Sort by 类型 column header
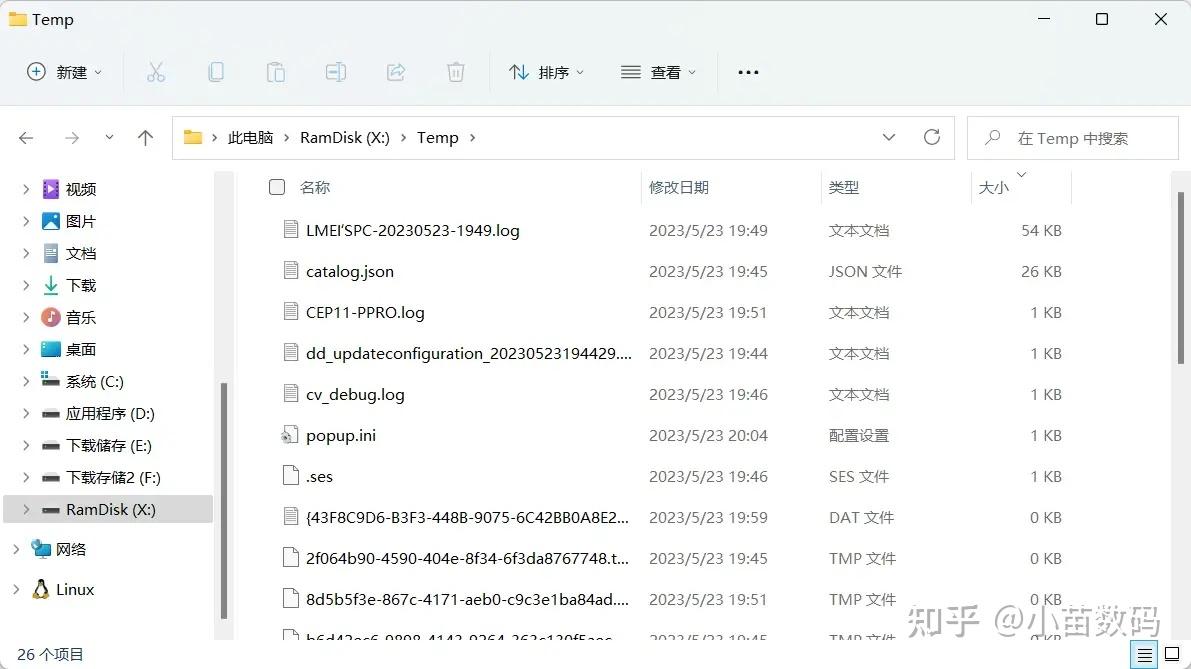 point(843,187)
